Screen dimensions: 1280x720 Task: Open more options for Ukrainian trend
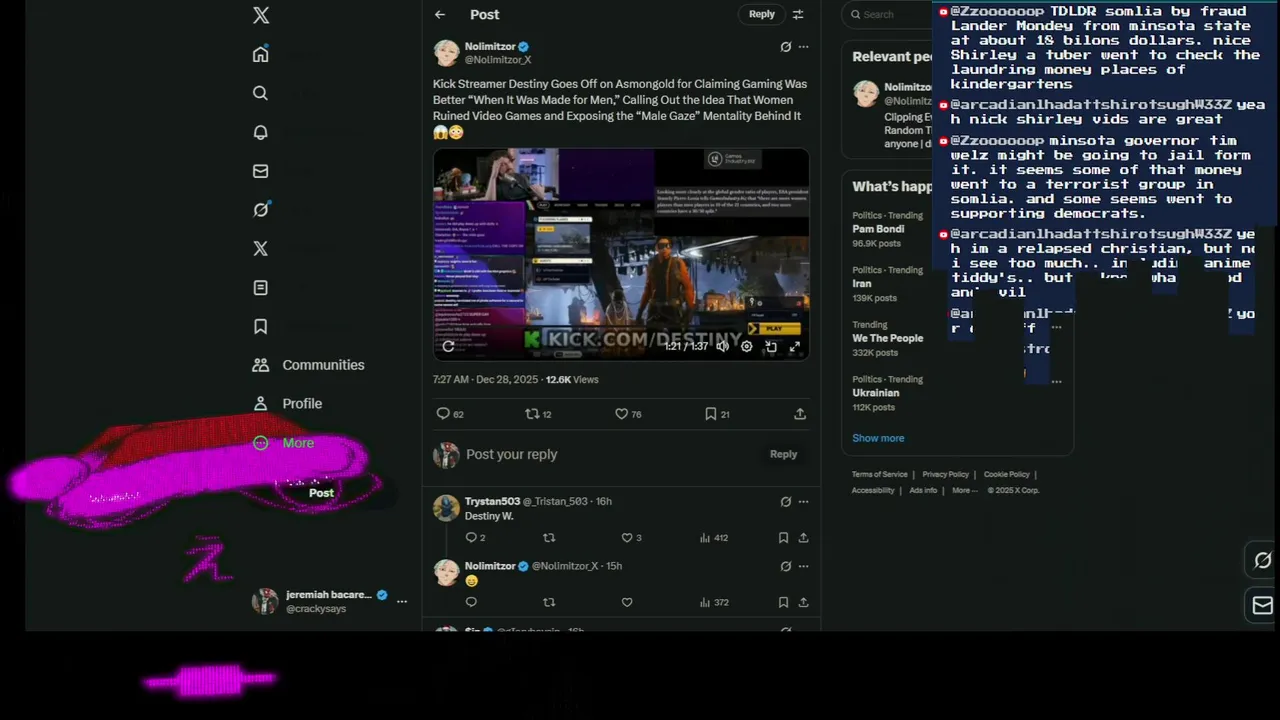(1056, 380)
